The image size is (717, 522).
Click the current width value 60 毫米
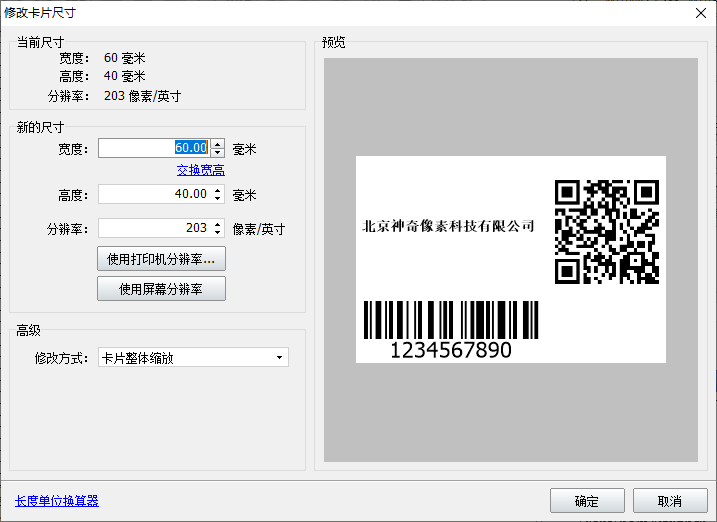click(x=124, y=58)
